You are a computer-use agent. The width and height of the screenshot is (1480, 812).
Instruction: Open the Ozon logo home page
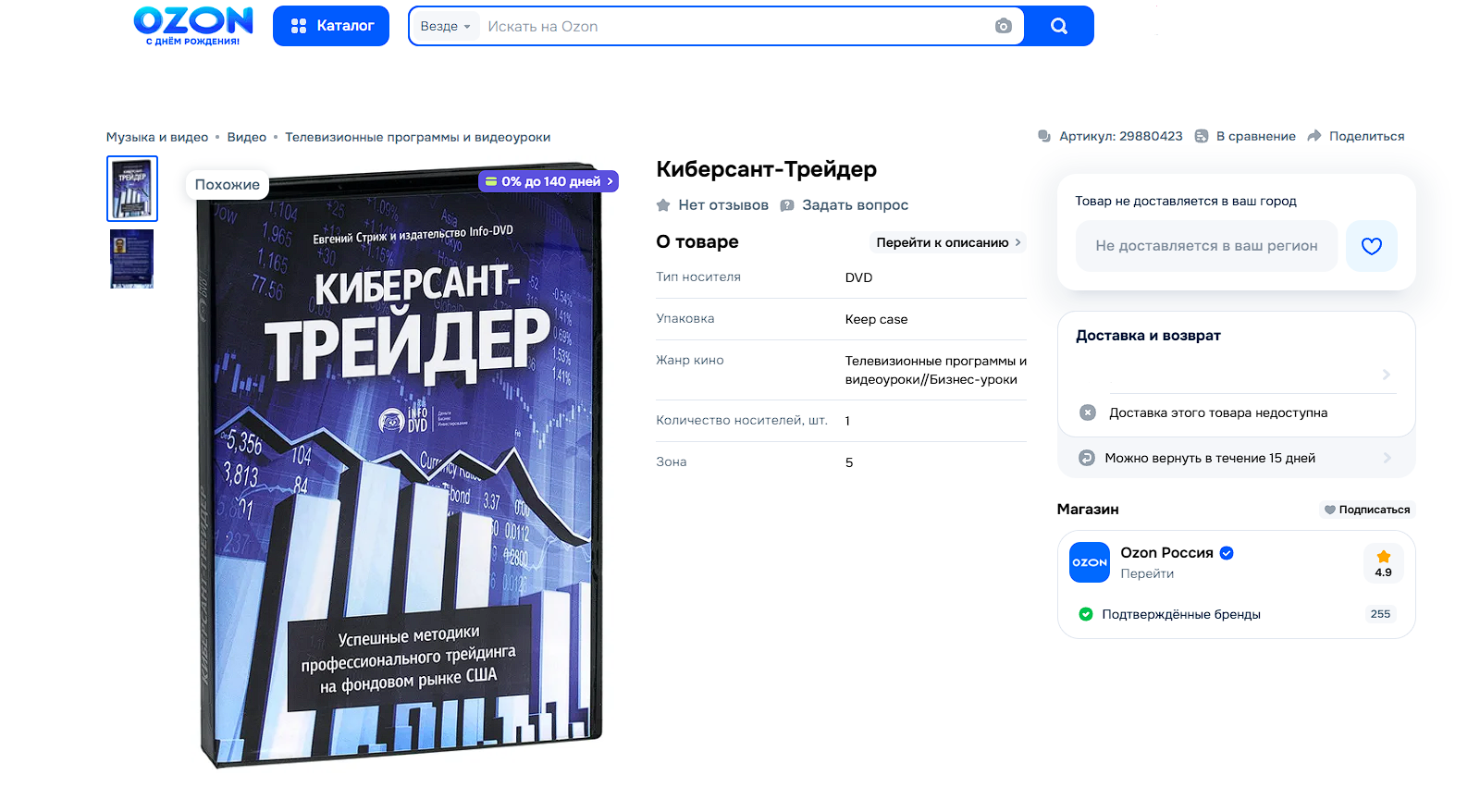tap(193, 26)
